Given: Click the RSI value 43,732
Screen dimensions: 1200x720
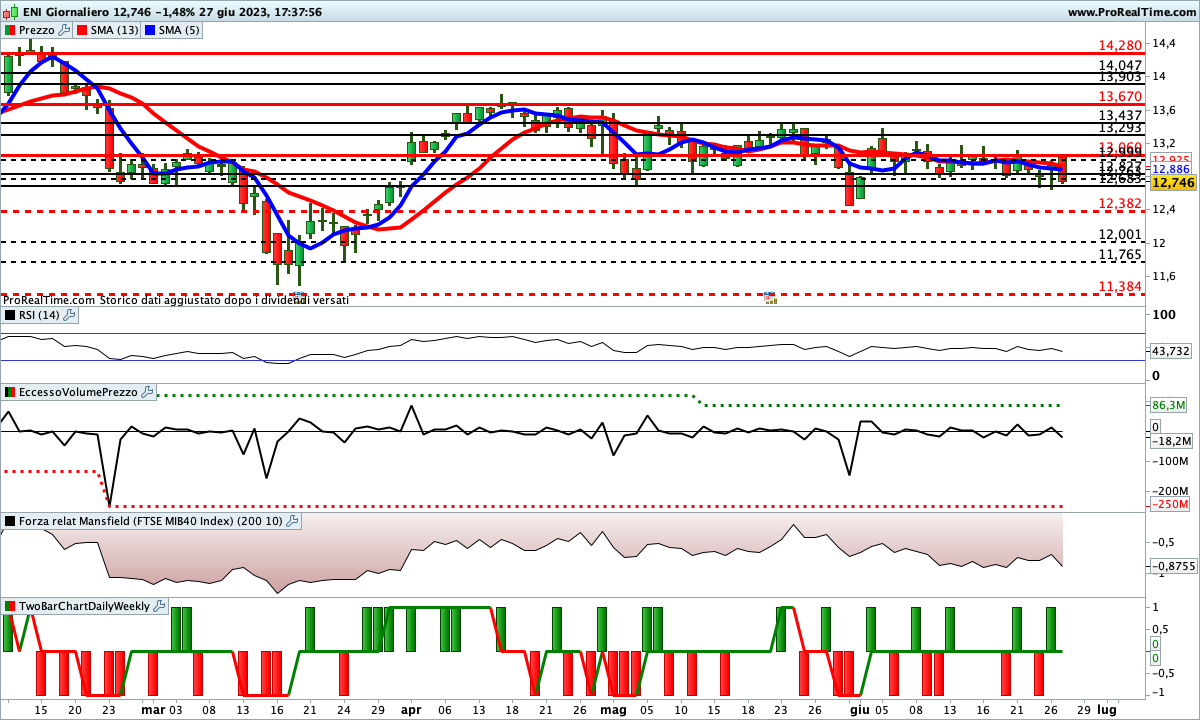Looking at the screenshot, I should 1171,351.
